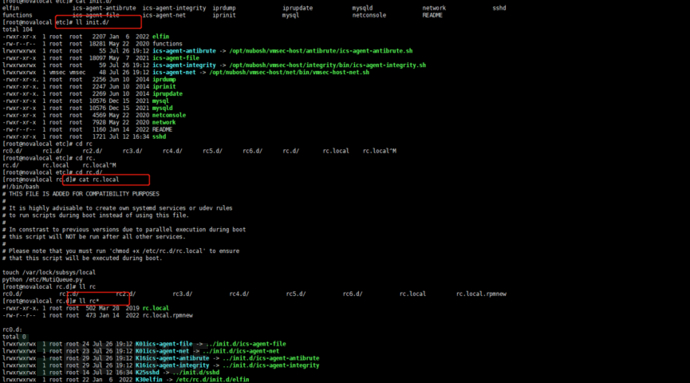Viewport: 690px width, 383px height.
Task: Click 'total 104' line
Action: (x=18, y=29)
